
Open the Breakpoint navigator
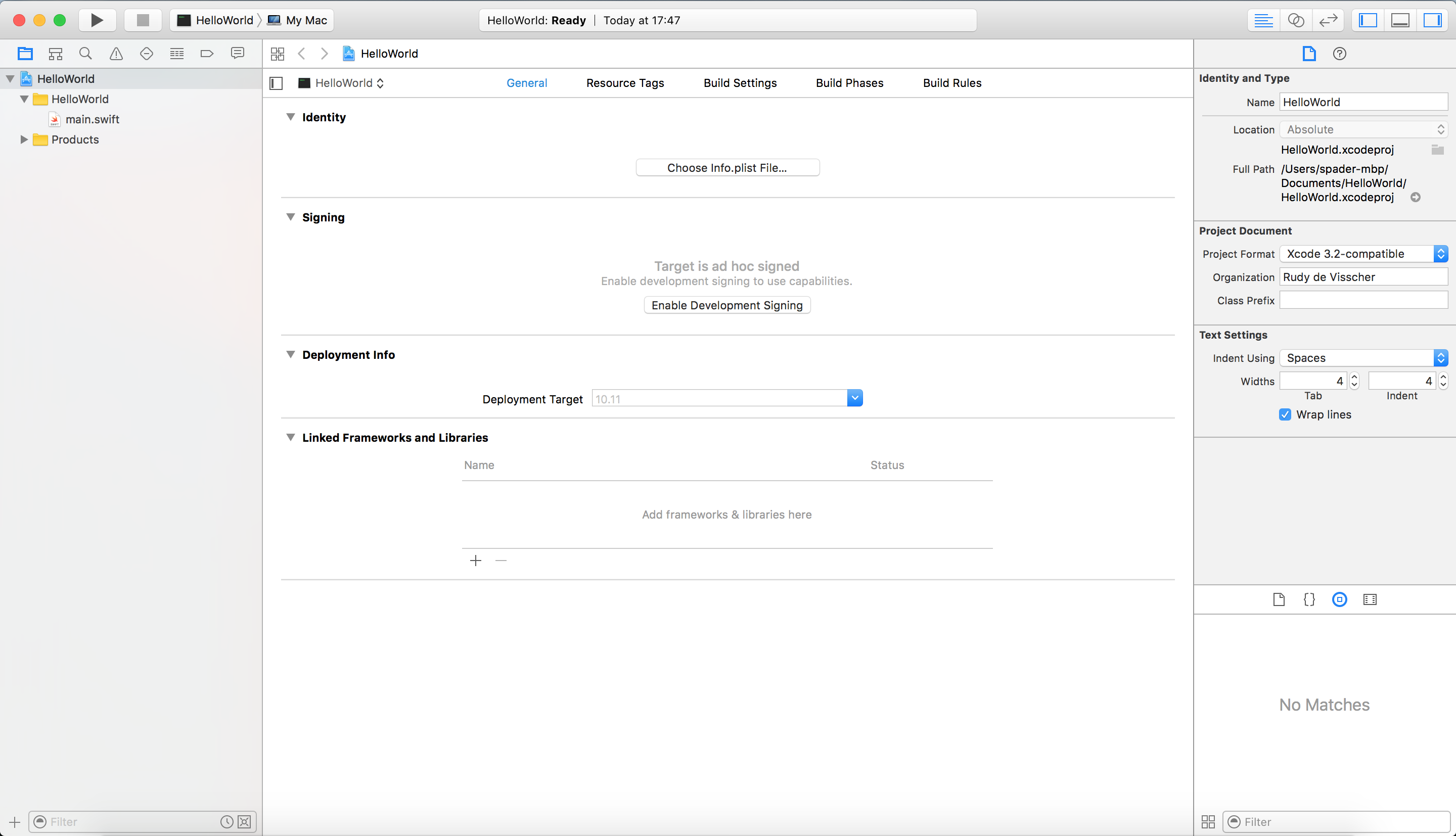[x=207, y=54]
